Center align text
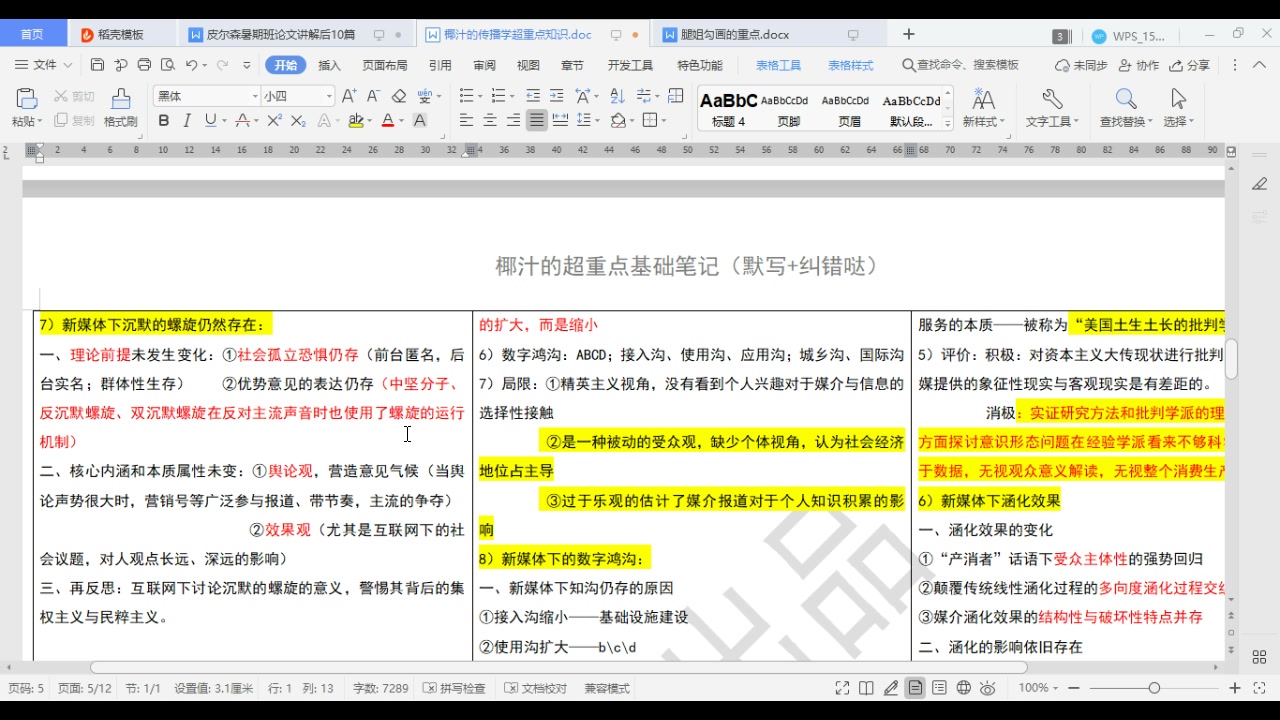Image resolution: width=1280 pixels, height=720 pixels. 490,121
